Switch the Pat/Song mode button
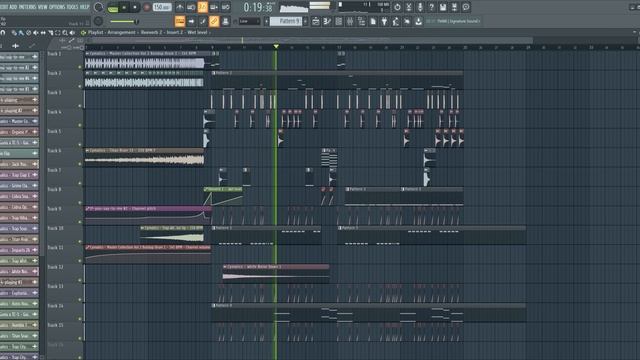Image resolution: width=640 pixels, height=360 pixels. coord(113,7)
